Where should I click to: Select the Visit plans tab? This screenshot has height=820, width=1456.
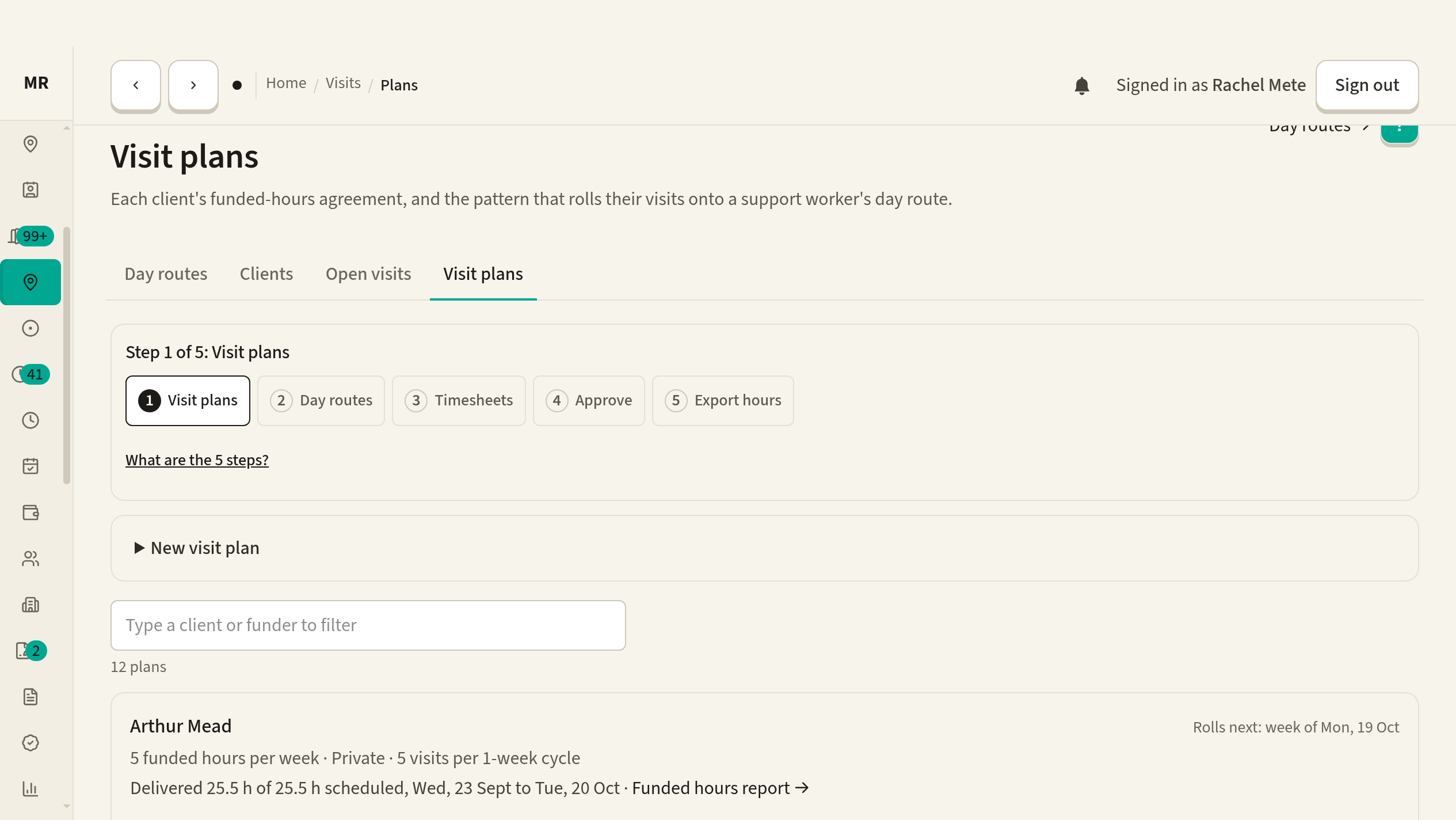tap(483, 274)
